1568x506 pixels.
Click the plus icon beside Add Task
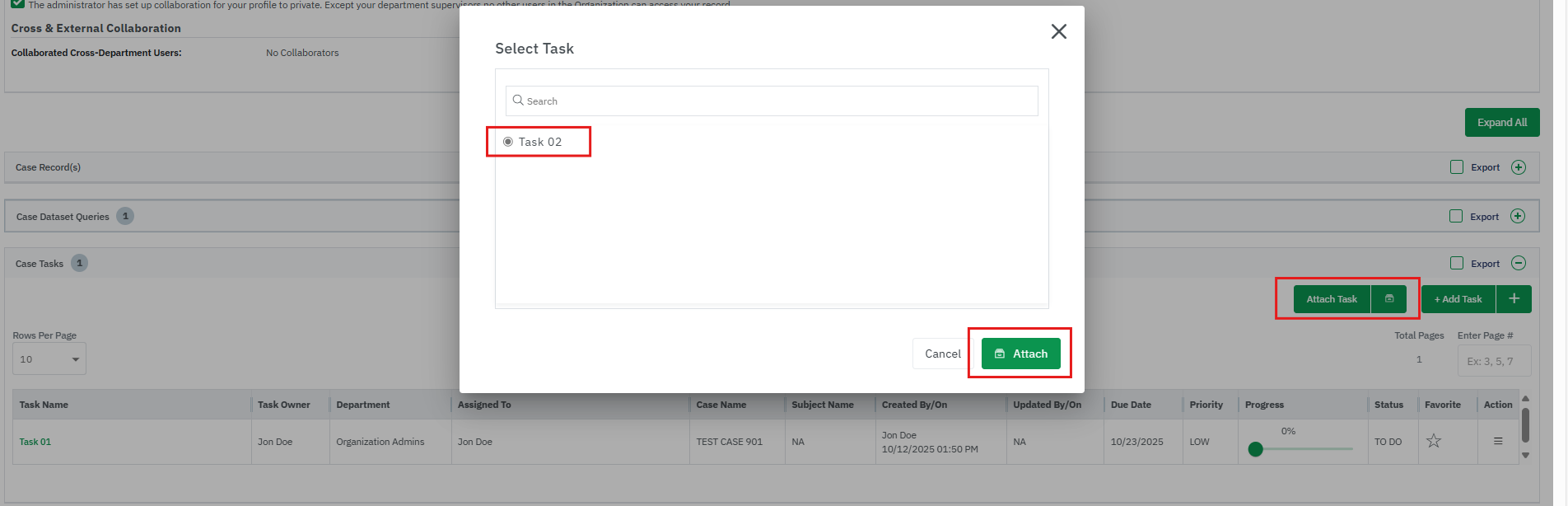click(x=1514, y=299)
